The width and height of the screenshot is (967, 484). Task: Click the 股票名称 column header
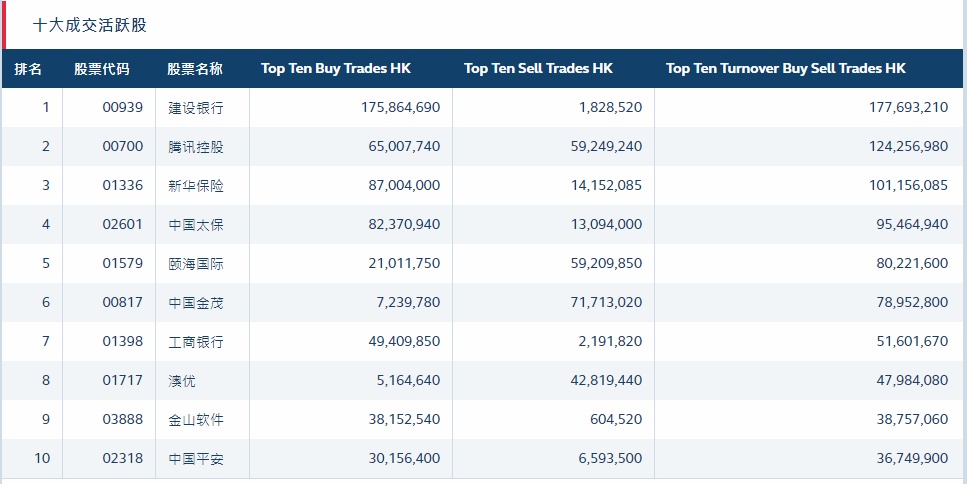tap(195, 69)
